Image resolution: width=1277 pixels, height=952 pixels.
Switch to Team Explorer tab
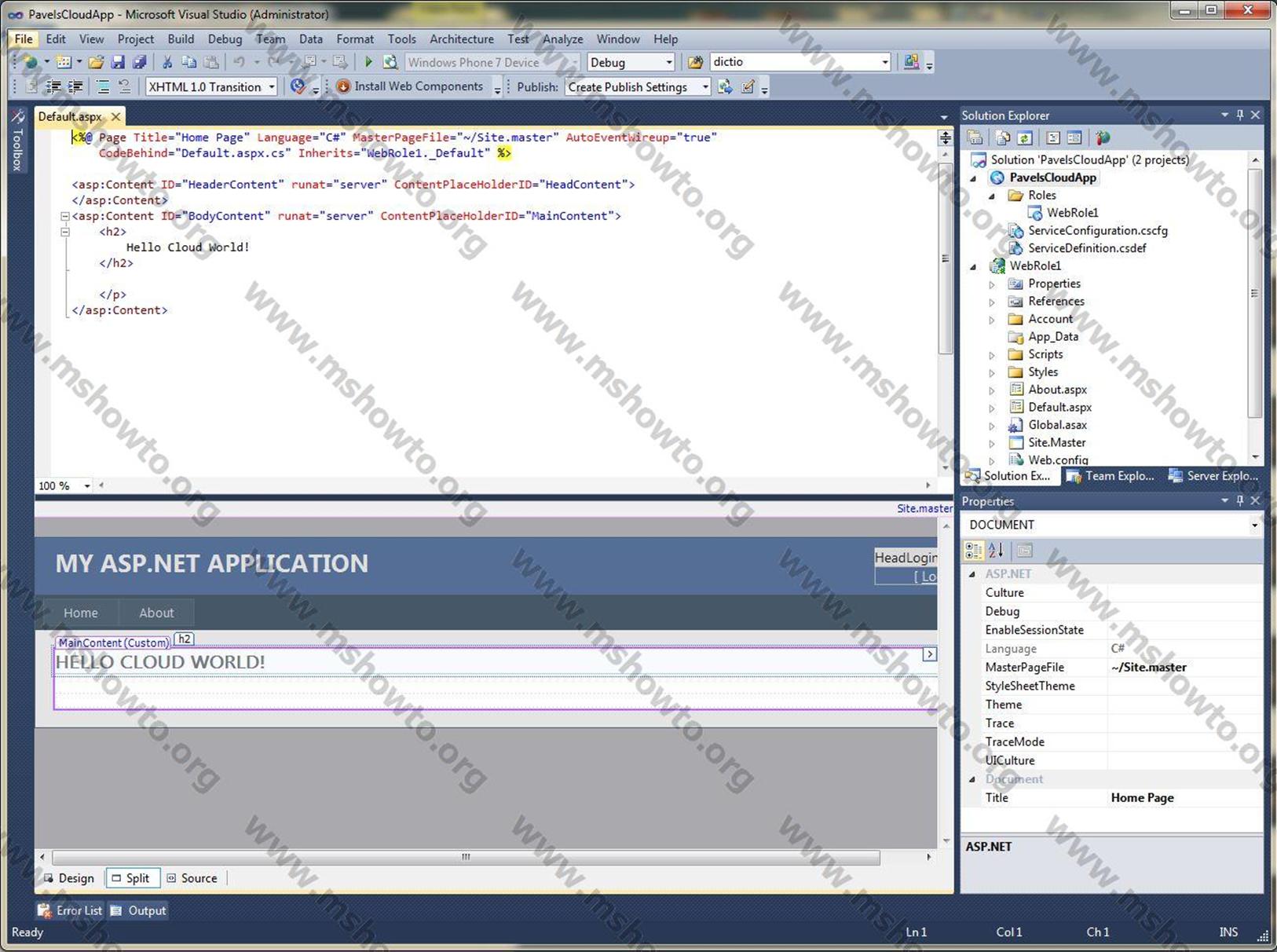1111,476
